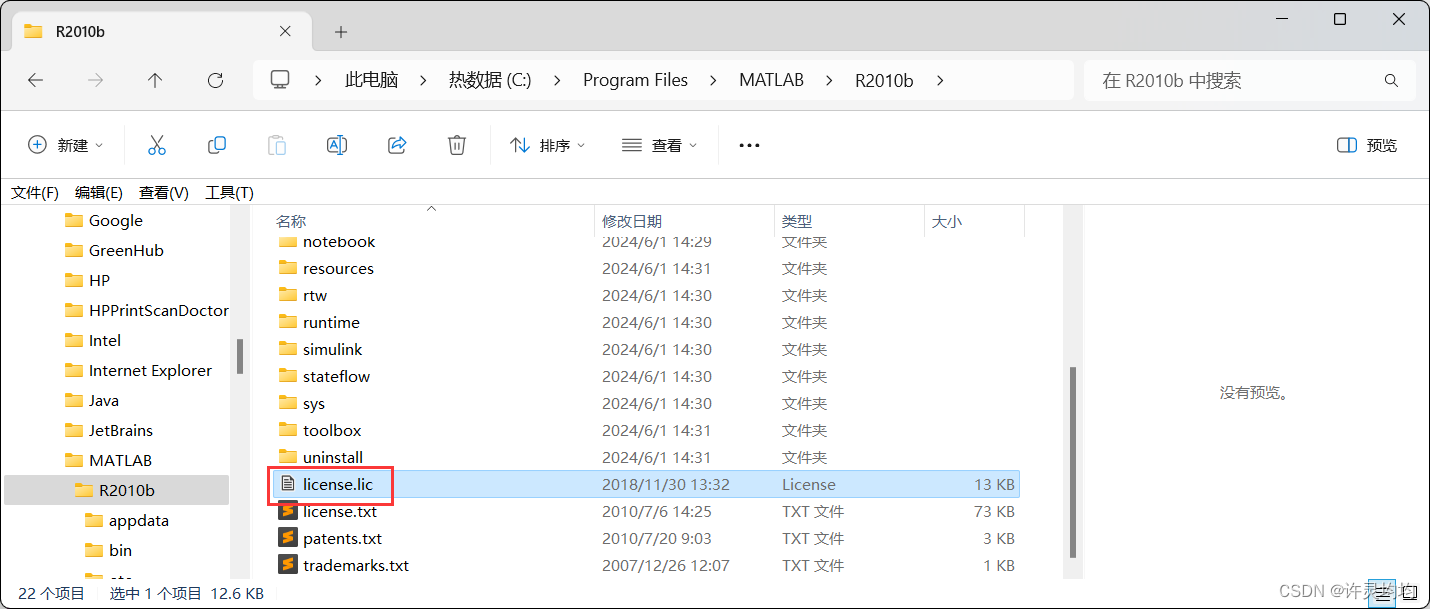
Task: Expand chevron after 此电脑 in address bar
Action: click(x=423, y=80)
